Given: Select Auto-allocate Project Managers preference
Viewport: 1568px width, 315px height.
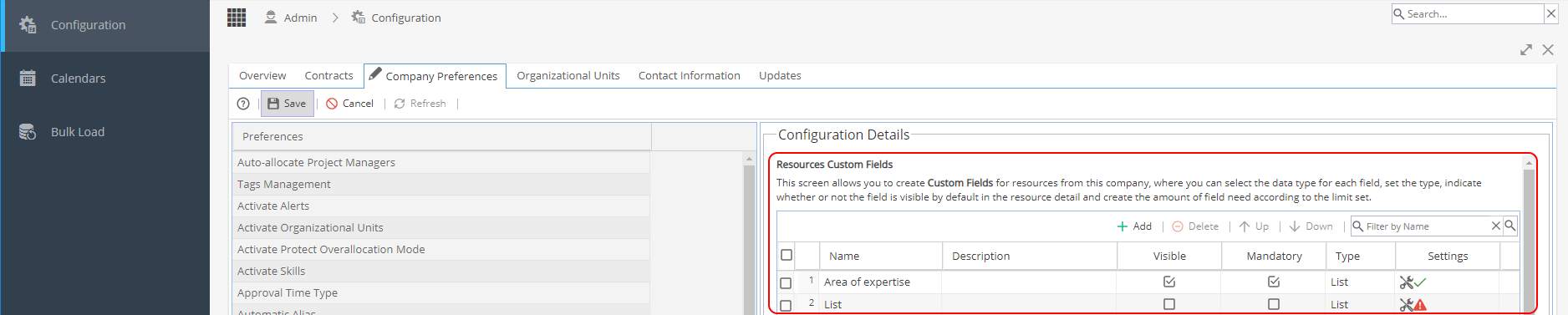Looking at the screenshot, I should click(441, 163).
